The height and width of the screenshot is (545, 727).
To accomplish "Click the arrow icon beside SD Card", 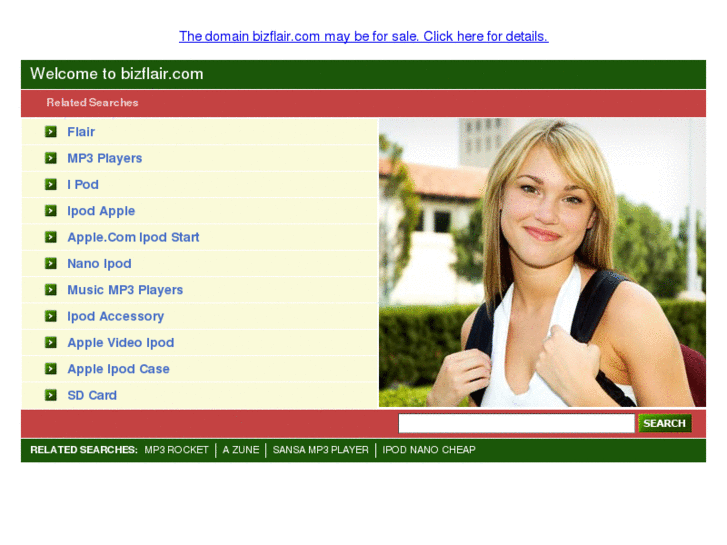I will pyautogui.click(x=51, y=395).
